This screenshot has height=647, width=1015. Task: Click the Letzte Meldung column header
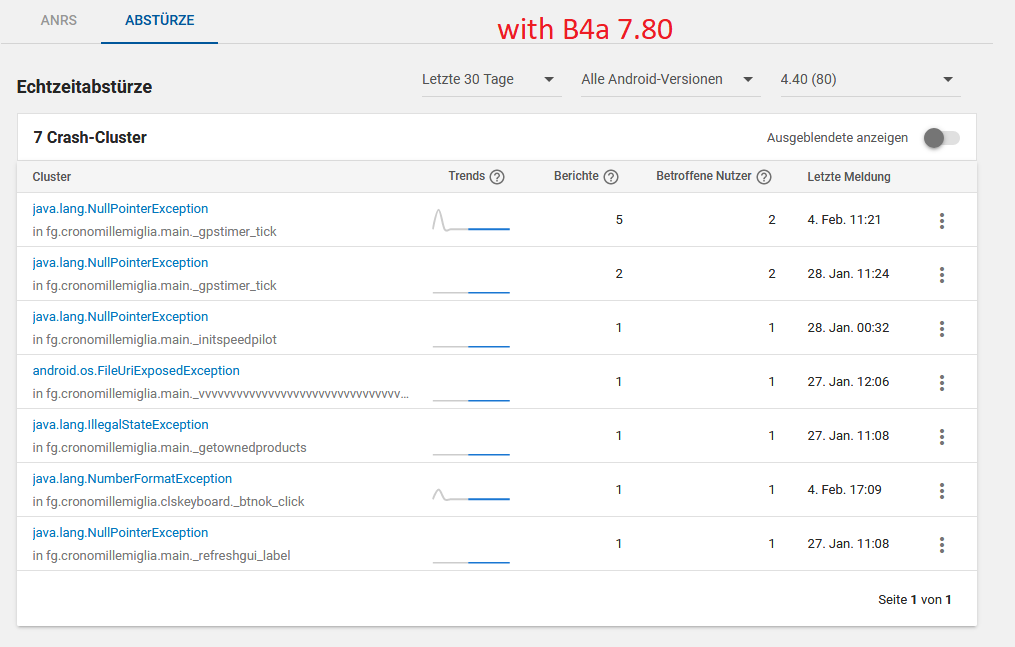tap(849, 177)
